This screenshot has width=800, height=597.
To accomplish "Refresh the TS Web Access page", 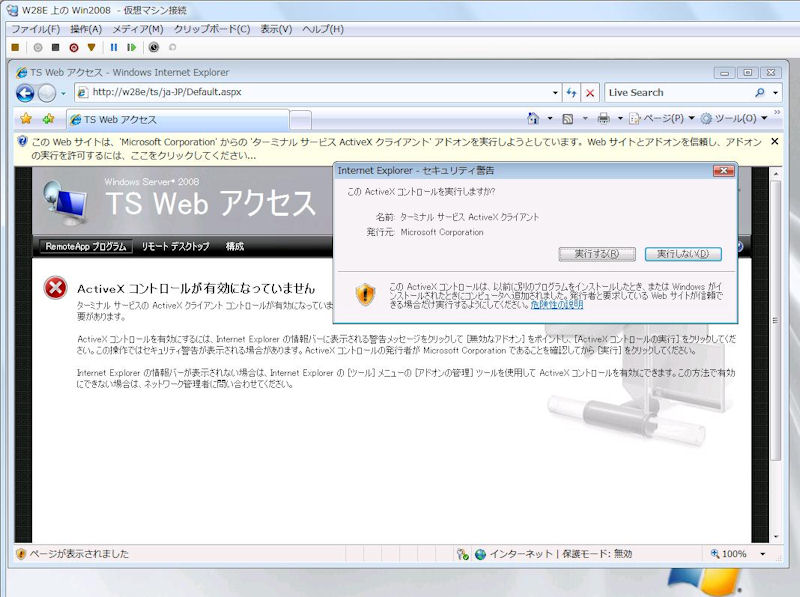I will point(571,93).
